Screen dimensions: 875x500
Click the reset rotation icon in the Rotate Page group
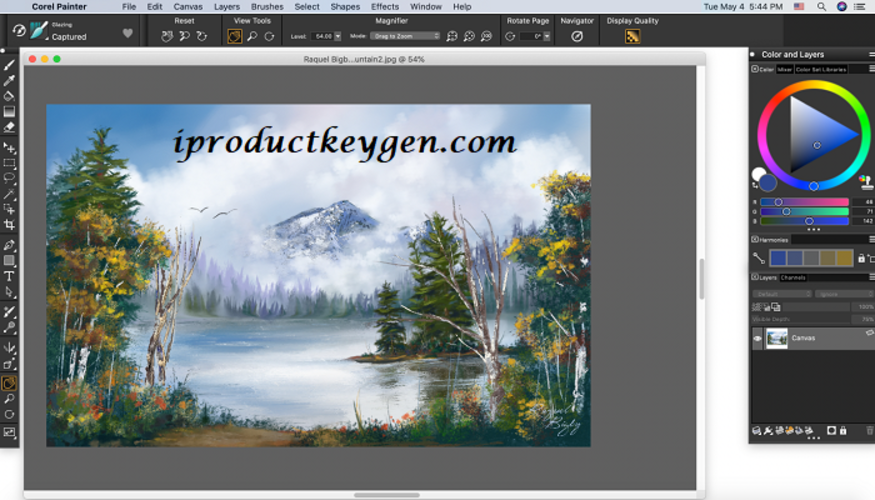click(x=510, y=36)
